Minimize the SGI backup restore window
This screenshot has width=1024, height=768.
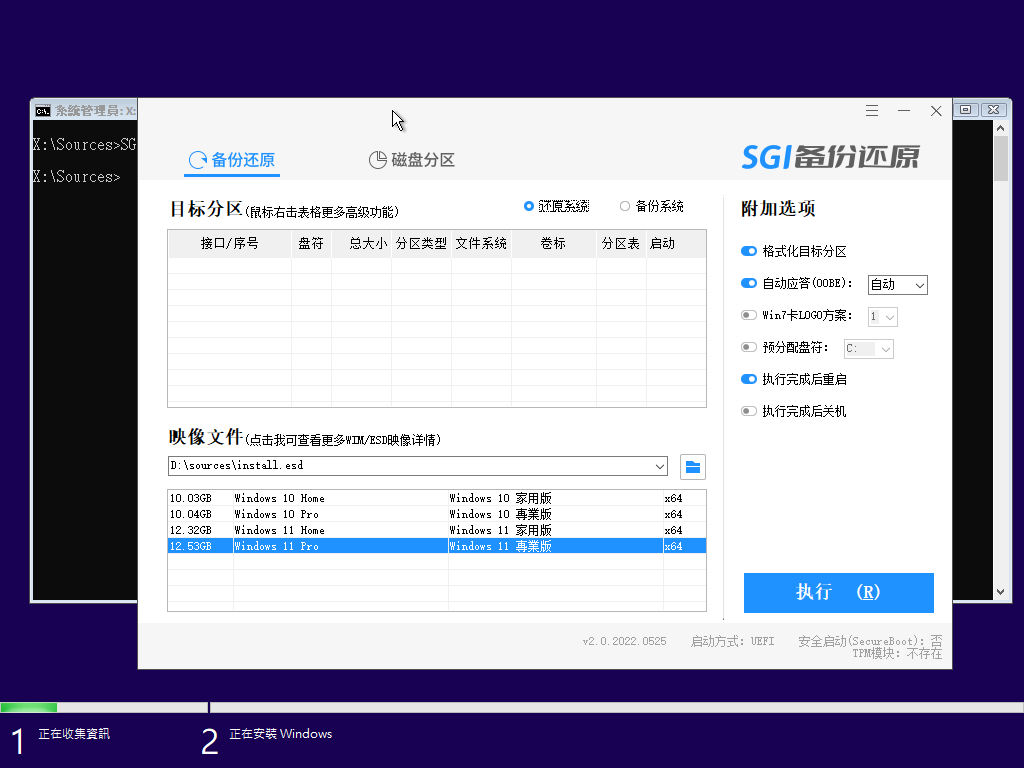[x=904, y=111]
